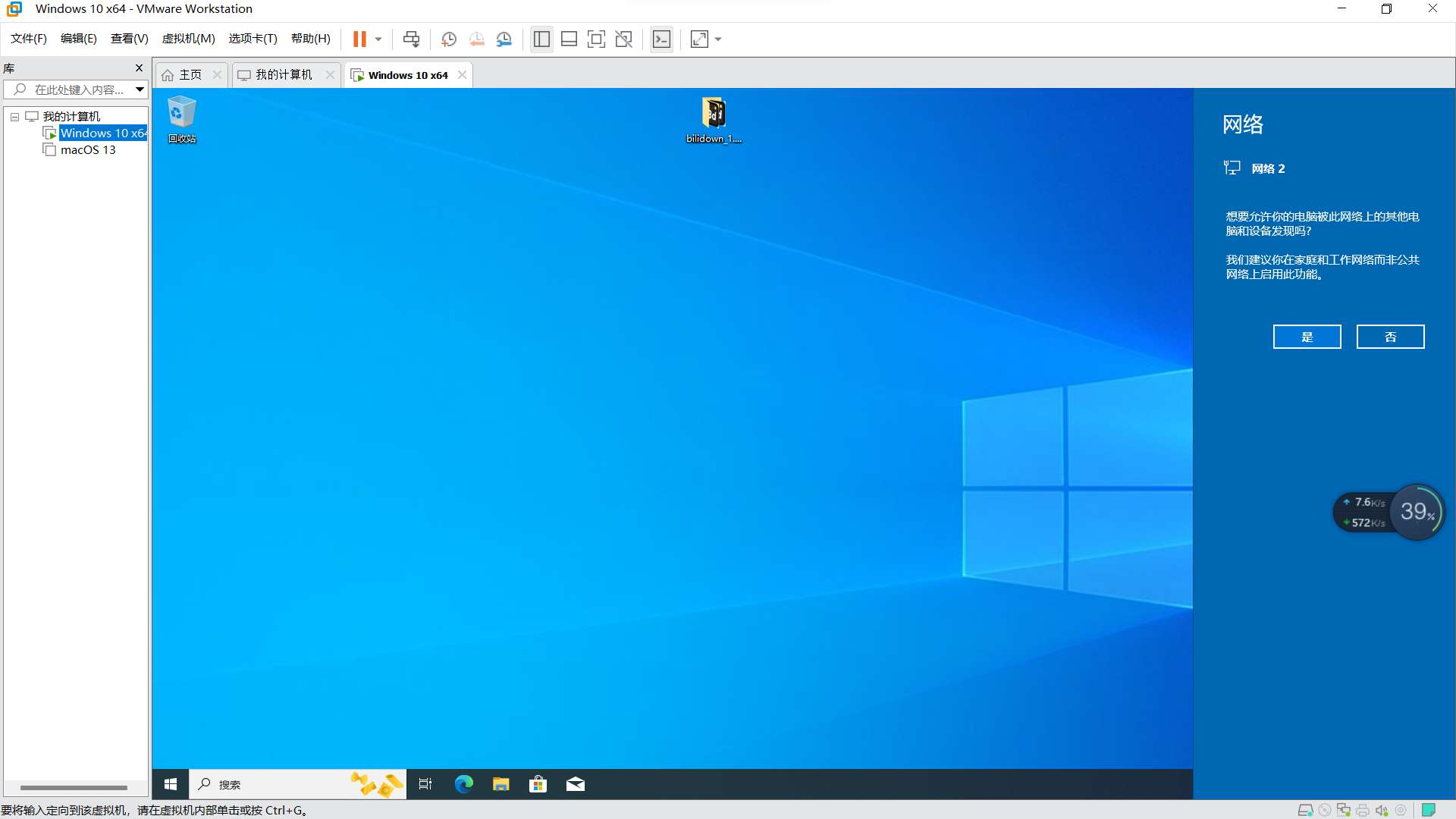The width and height of the screenshot is (1456, 819).
Task: Expand the stretch display options arrow
Action: (718, 39)
